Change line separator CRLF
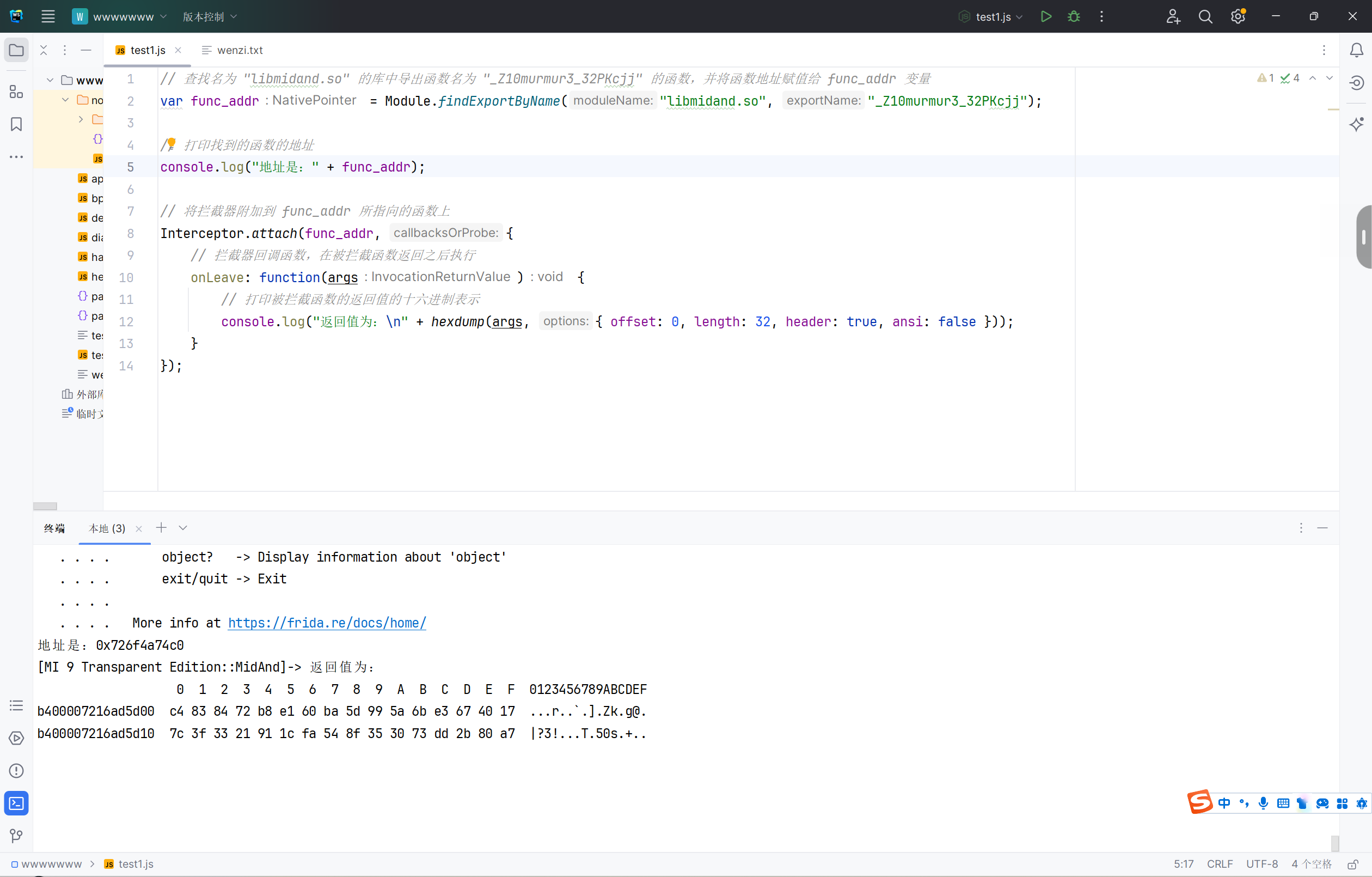 point(1220,864)
